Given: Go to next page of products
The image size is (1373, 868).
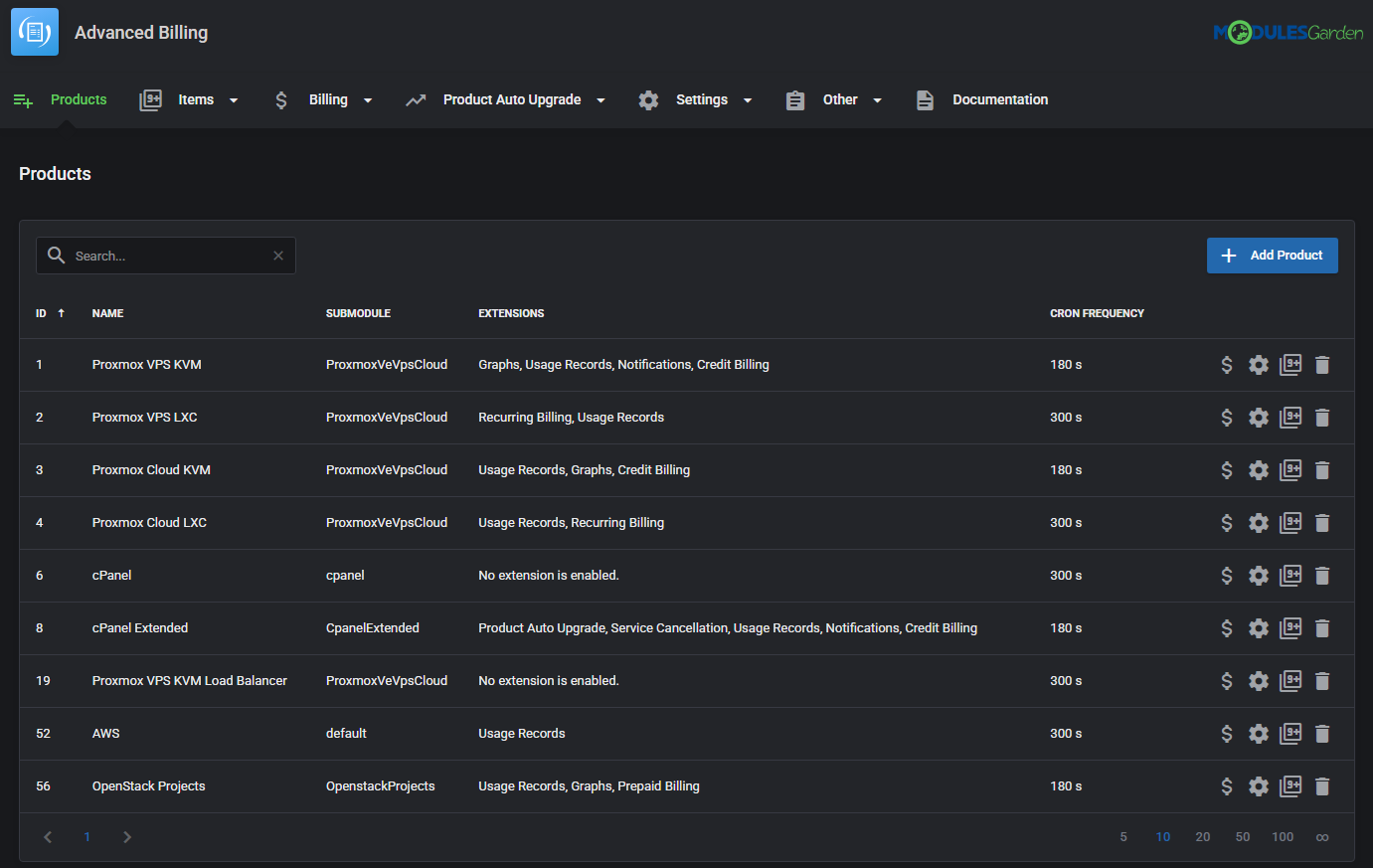Looking at the screenshot, I should coord(127,837).
